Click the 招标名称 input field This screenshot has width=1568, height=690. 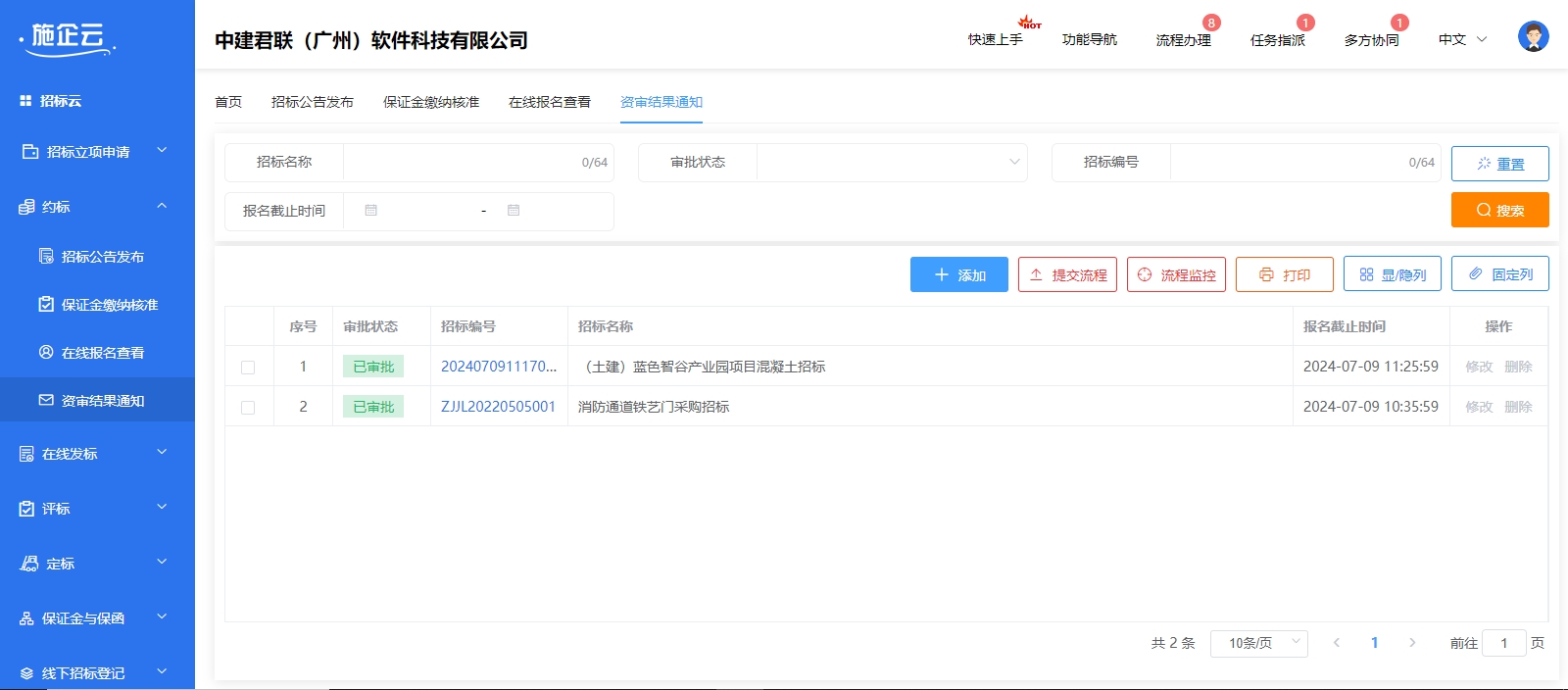[461, 163]
